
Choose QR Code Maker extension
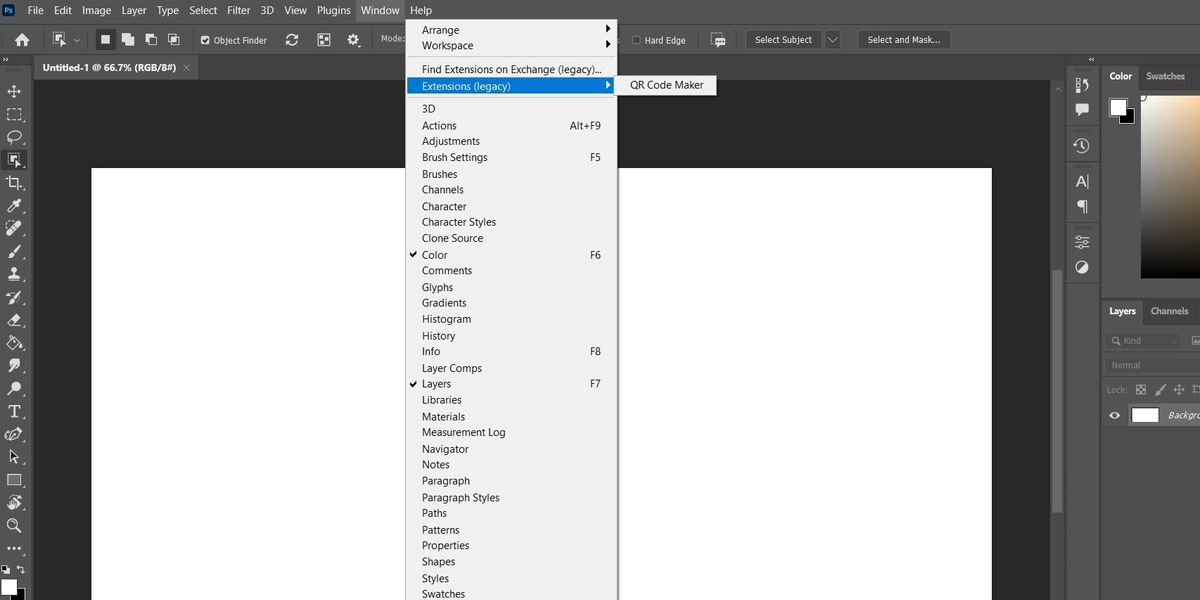click(666, 86)
